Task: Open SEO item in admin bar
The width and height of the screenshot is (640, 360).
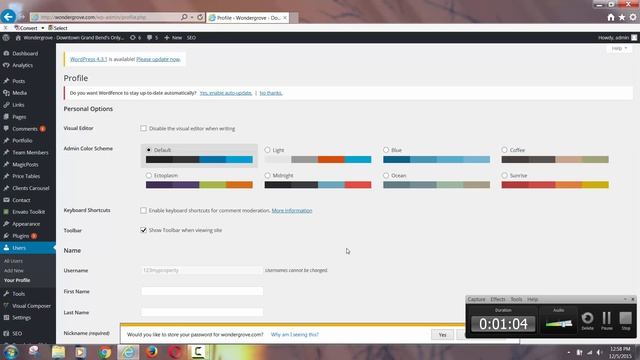Action: pos(191,38)
